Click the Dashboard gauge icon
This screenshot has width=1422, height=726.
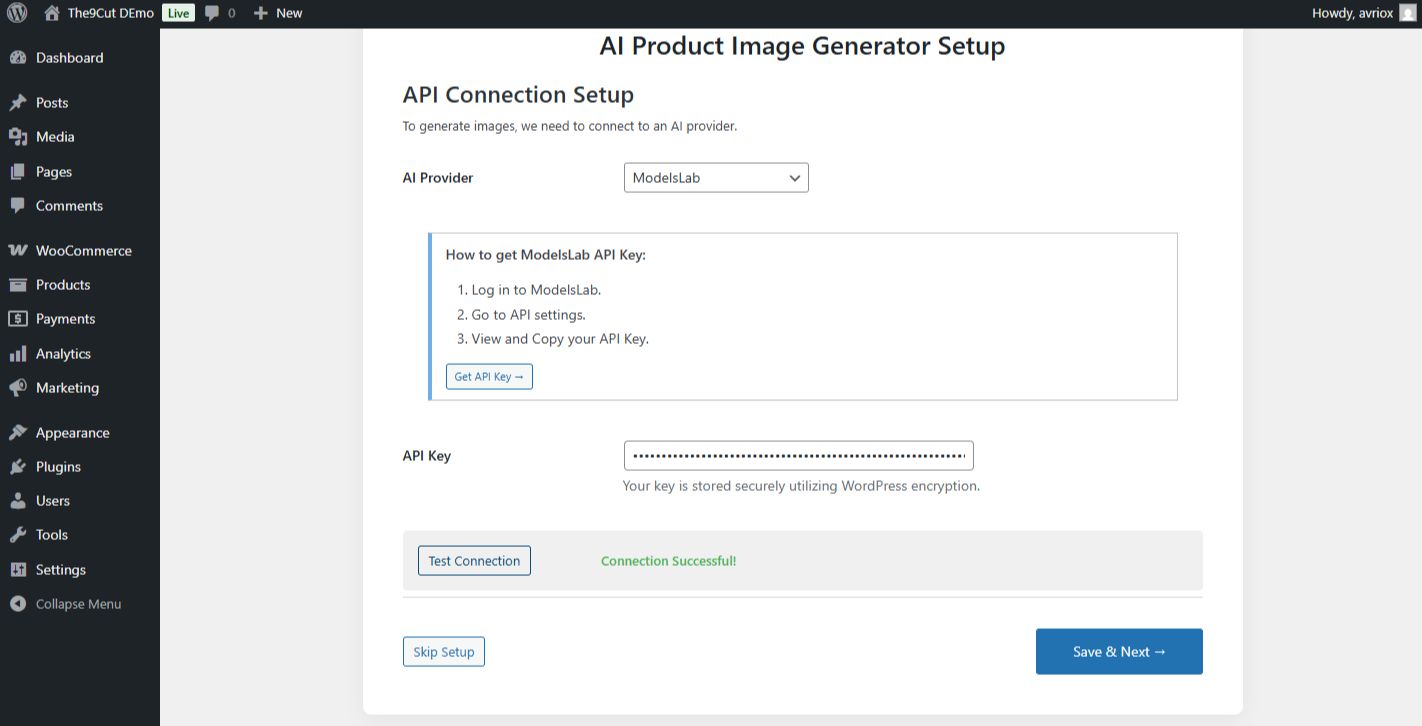tap(17, 58)
